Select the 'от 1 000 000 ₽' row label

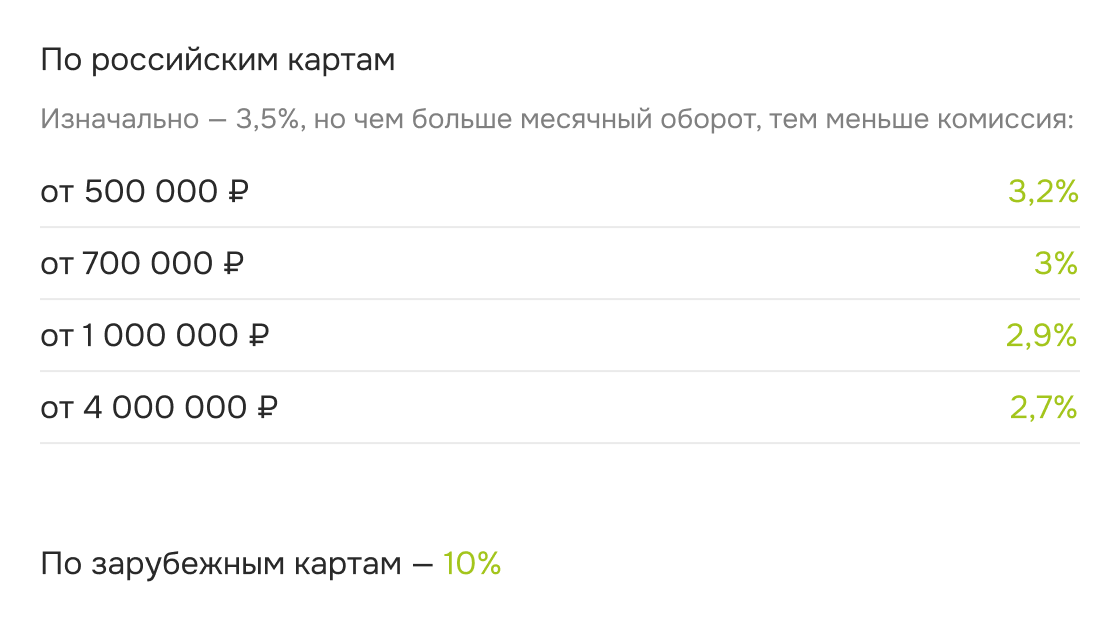[154, 336]
